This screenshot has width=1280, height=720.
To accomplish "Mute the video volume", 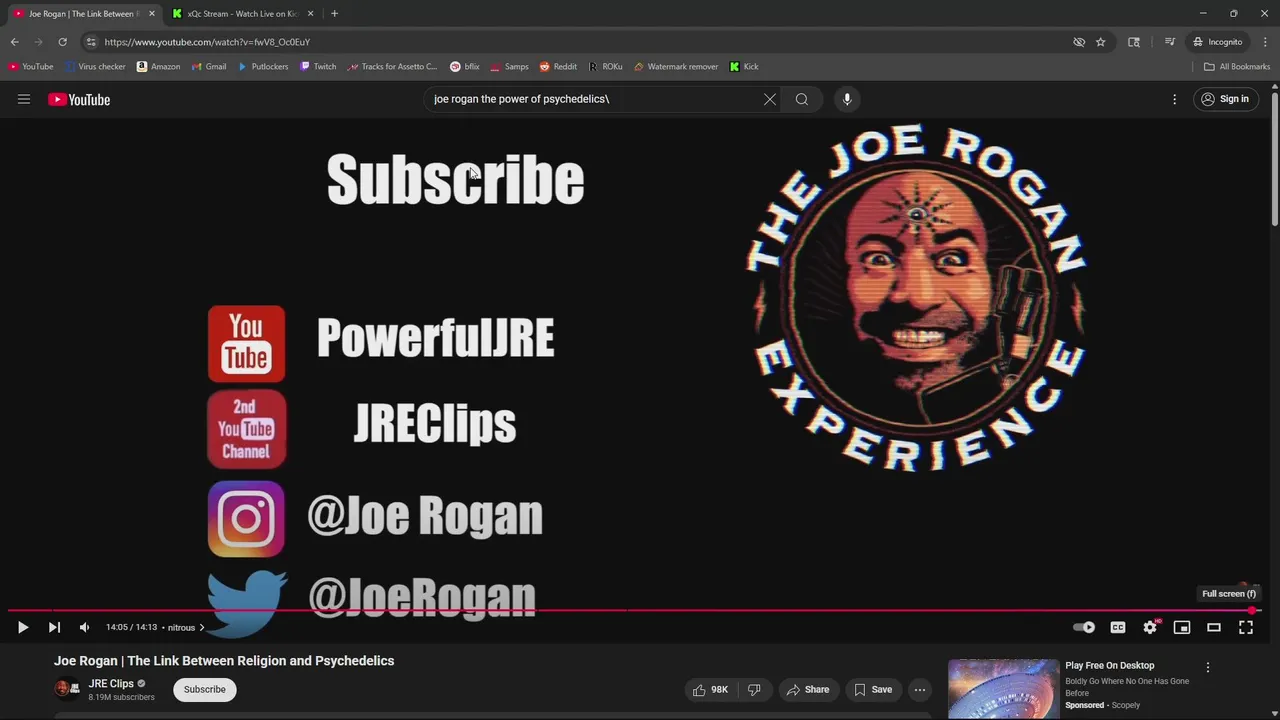I will click(x=84, y=627).
